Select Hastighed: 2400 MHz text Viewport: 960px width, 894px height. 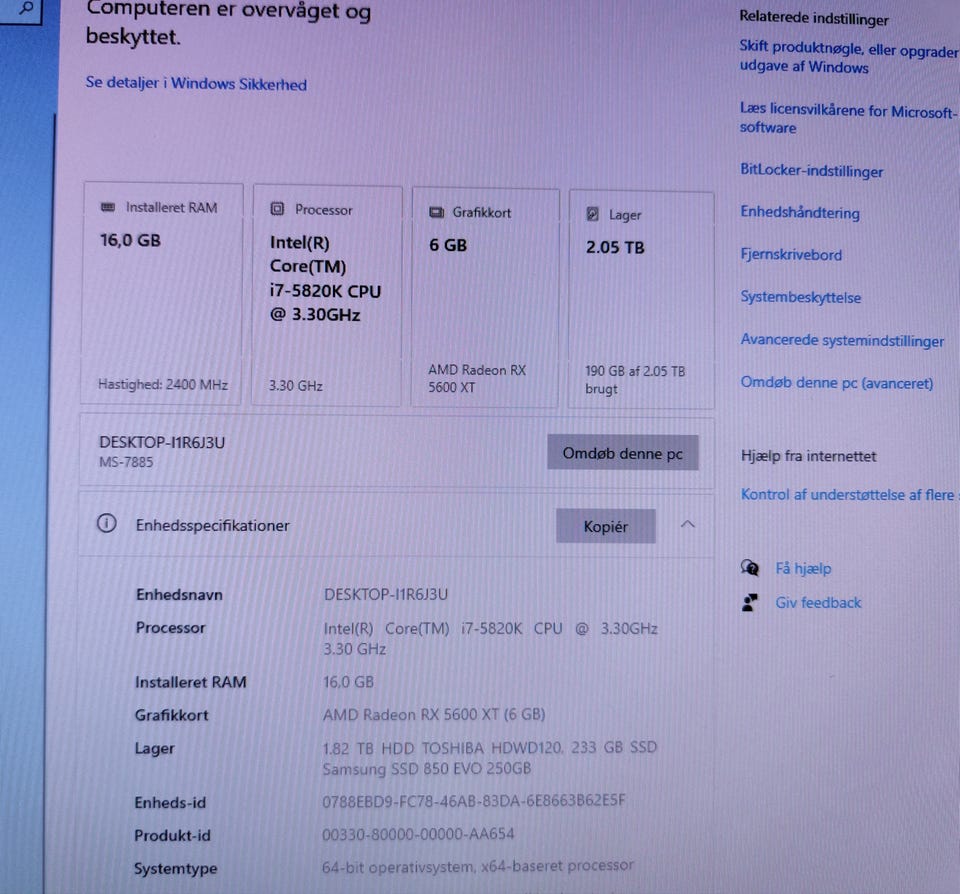pos(163,385)
